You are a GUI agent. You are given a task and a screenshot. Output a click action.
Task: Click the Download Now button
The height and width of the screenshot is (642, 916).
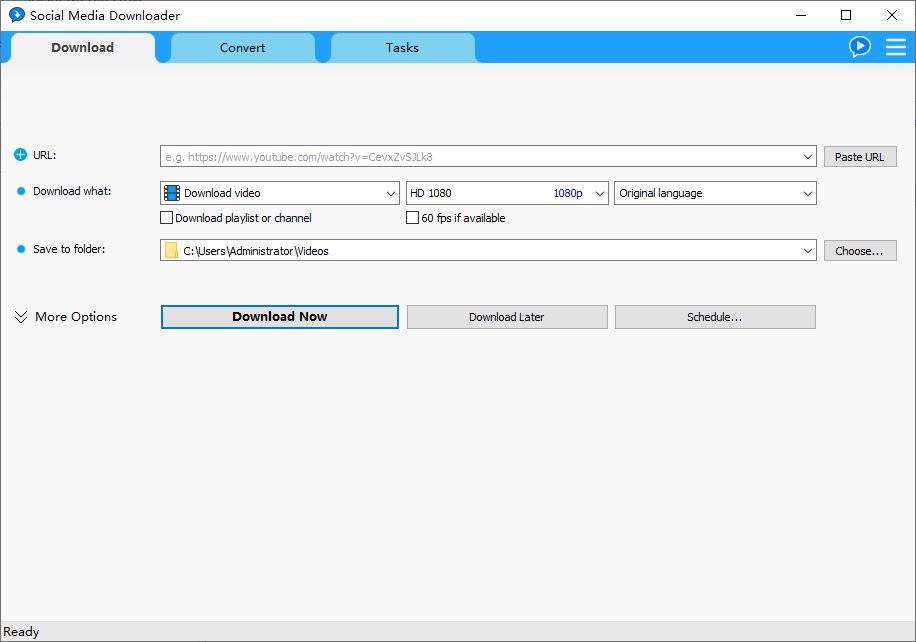point(280,317)
